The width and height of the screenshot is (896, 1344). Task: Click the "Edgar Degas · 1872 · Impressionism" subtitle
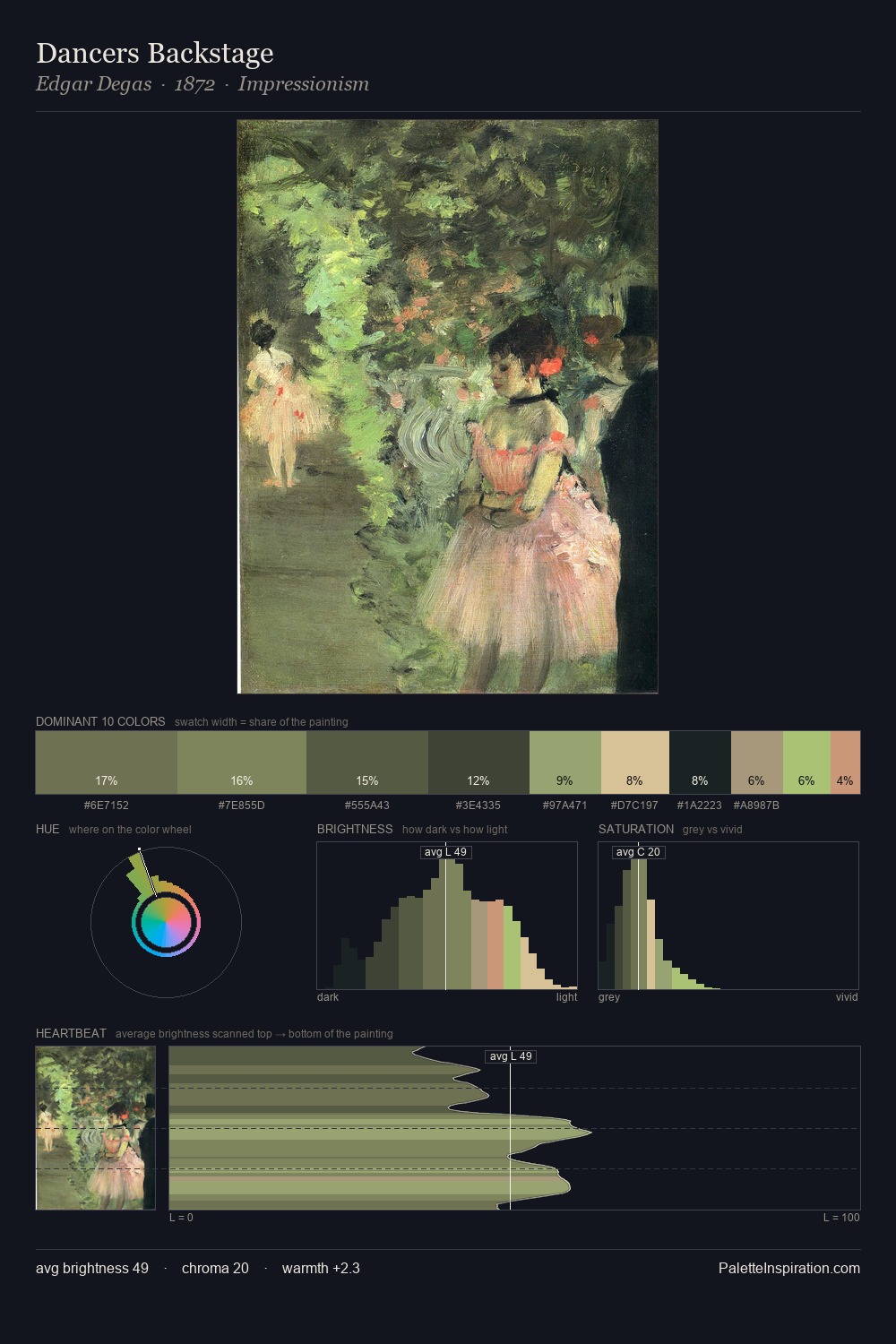pos(202,84)
